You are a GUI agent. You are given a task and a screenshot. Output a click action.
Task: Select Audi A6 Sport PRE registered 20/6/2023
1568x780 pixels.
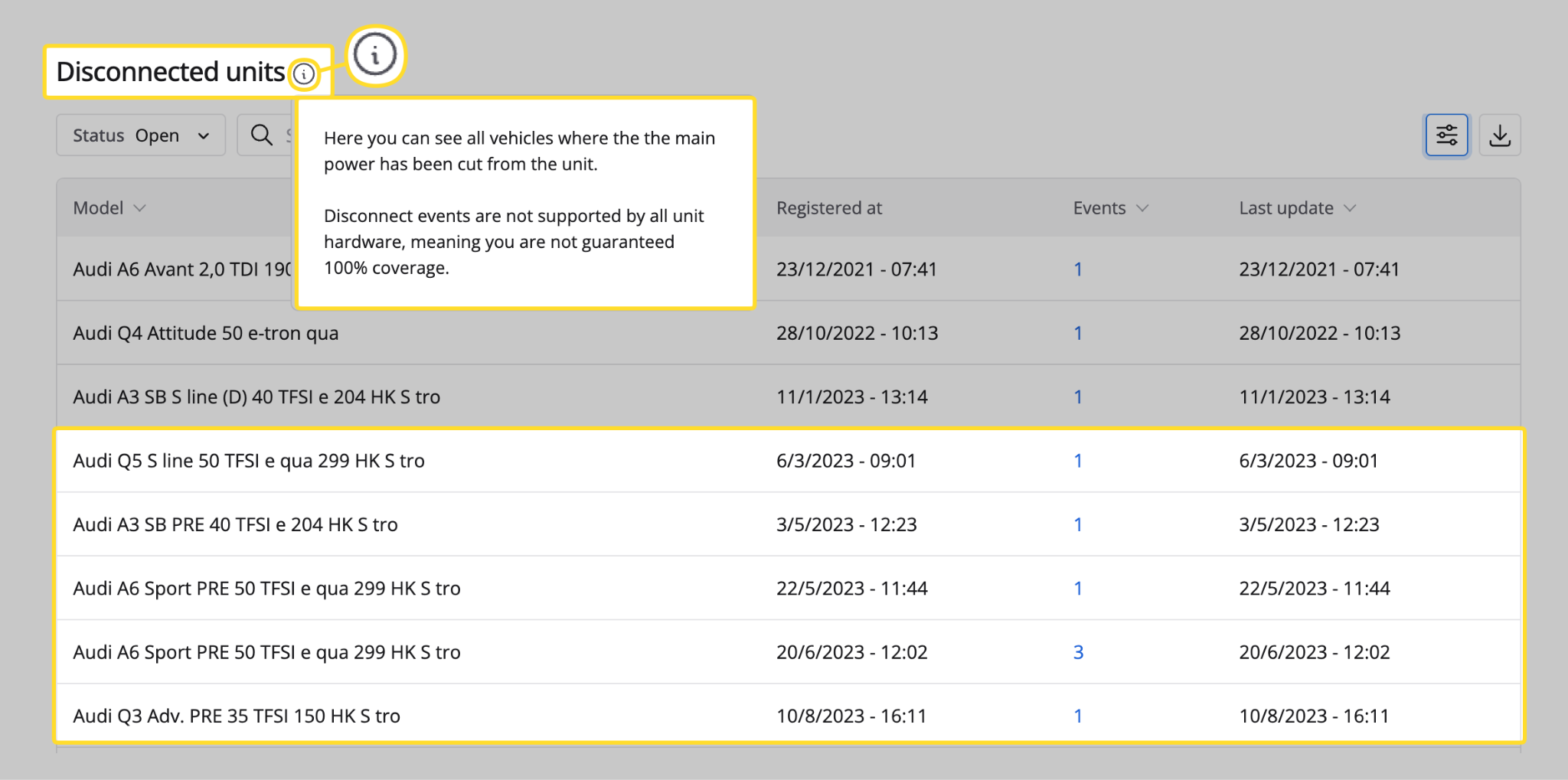pyautogui.click(x=789, y=652)
